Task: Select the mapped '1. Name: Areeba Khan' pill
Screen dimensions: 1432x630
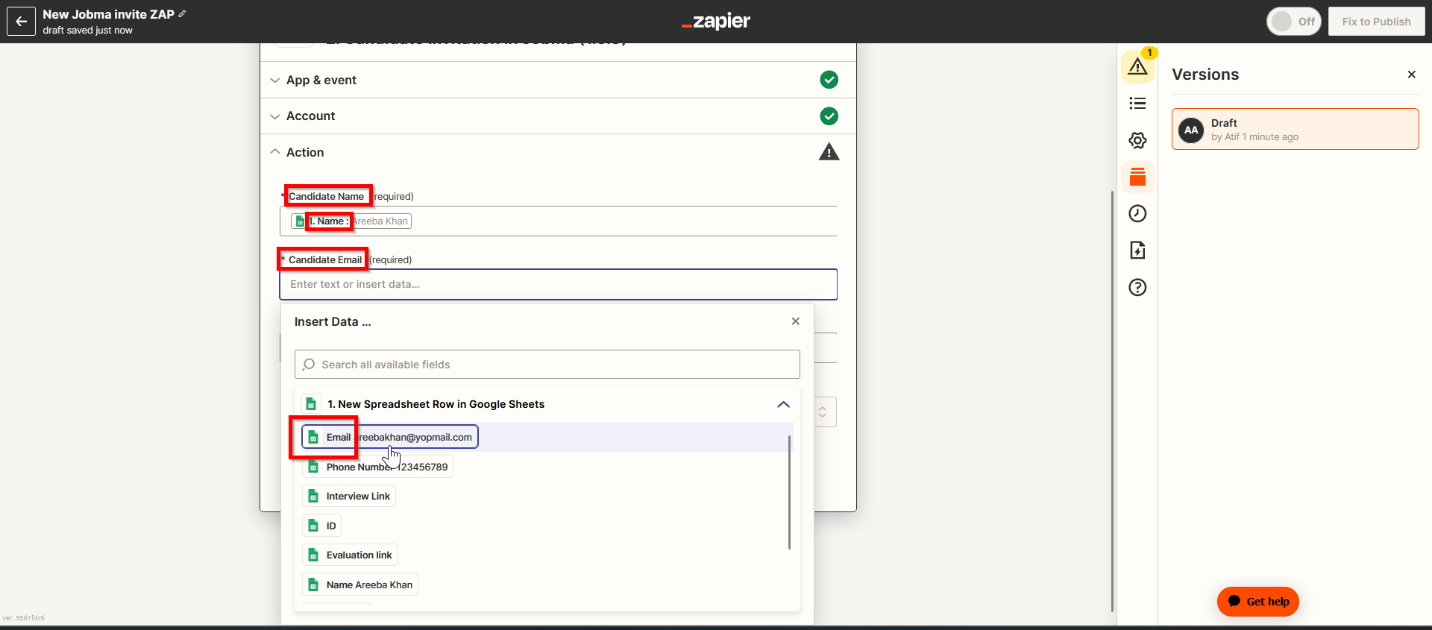Action: (x=351, y=221)
